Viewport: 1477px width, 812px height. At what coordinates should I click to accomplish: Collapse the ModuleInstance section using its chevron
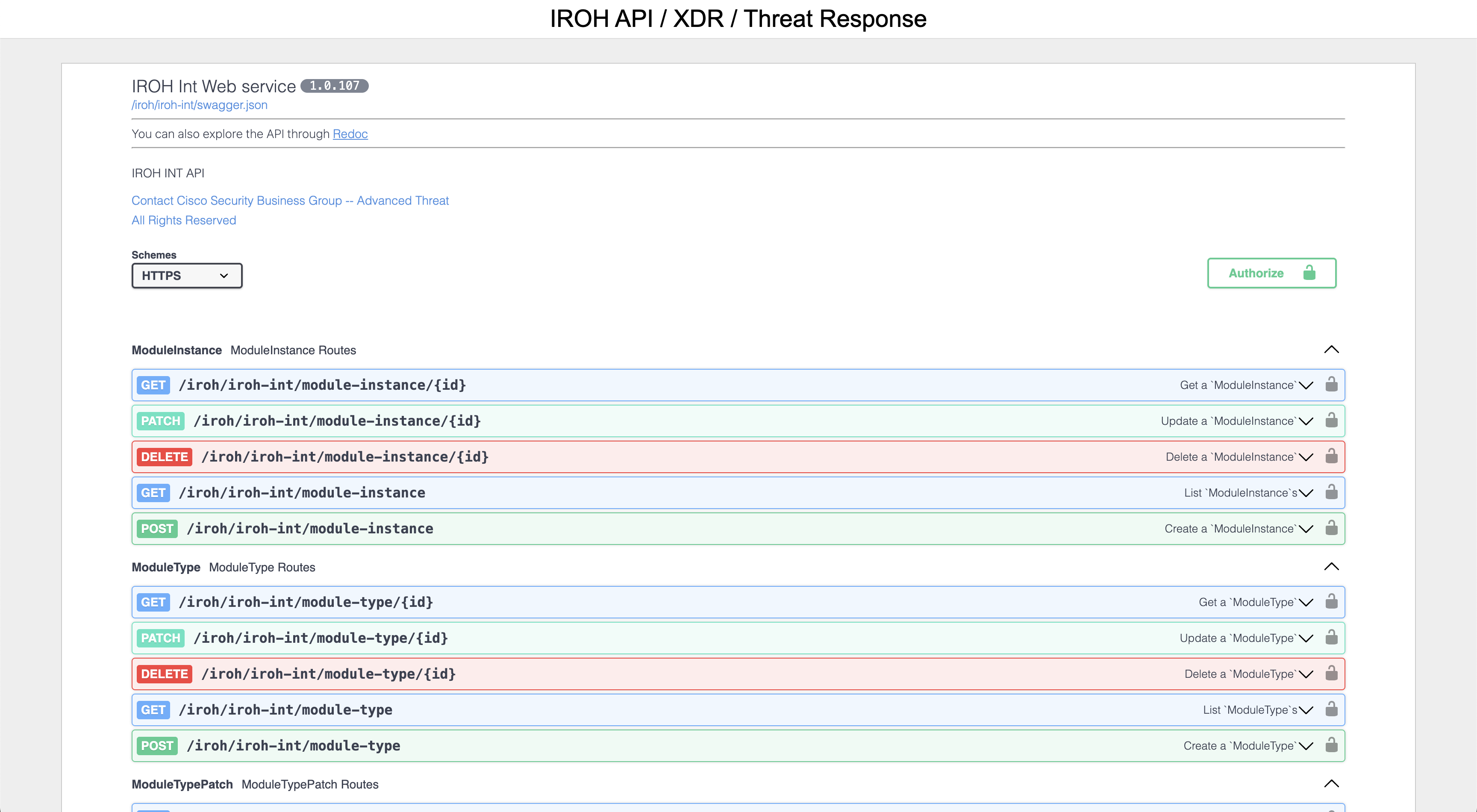pyautogui.click(x=1332, y=350)
